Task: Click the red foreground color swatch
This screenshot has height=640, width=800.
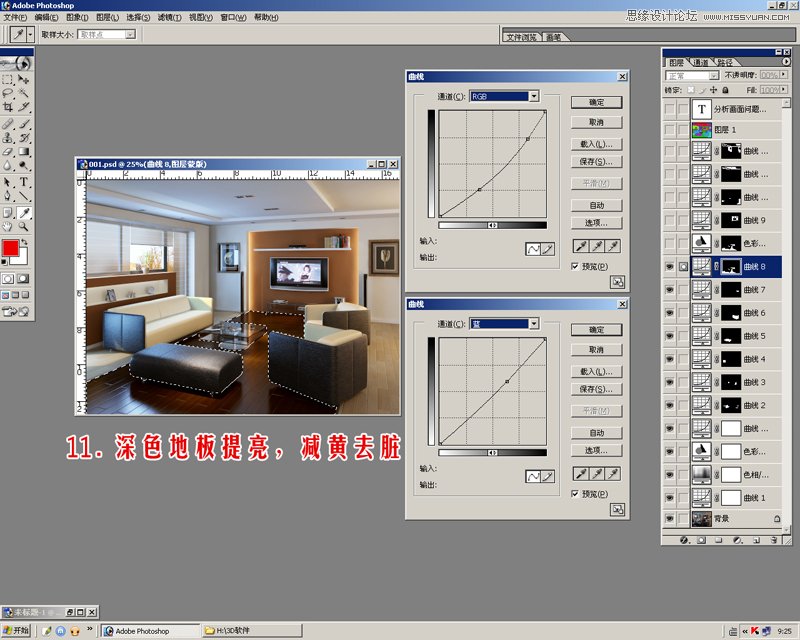Action: pos(10,248)
